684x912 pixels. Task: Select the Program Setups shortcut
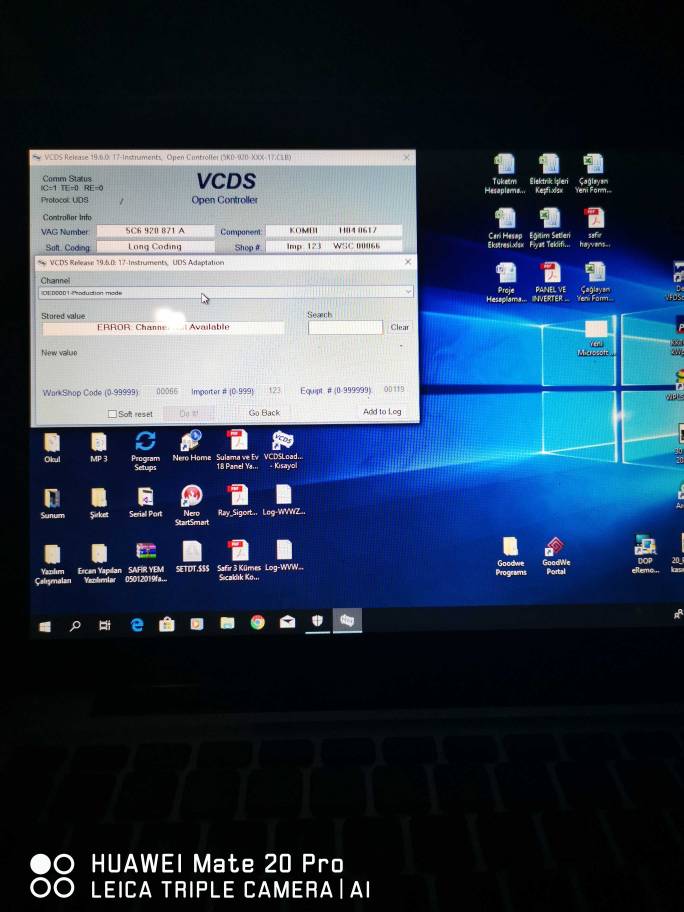coord(145,451)
